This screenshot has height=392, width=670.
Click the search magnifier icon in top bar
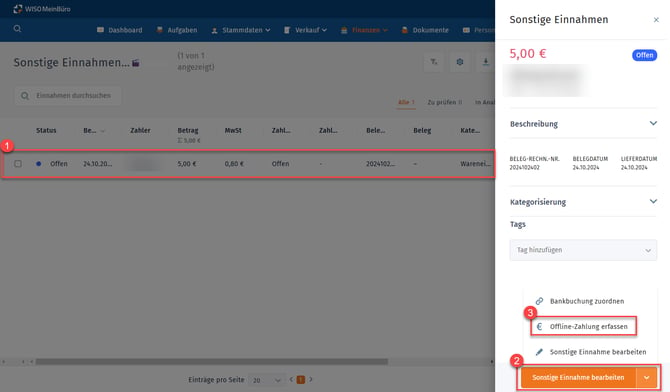click(17, 29)
